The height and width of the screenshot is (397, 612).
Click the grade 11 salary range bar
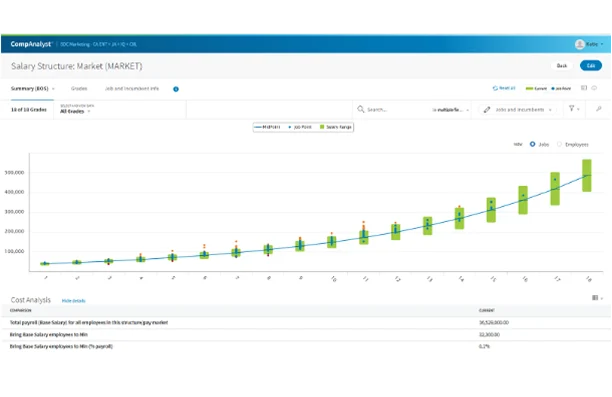[x=364, y=237]
